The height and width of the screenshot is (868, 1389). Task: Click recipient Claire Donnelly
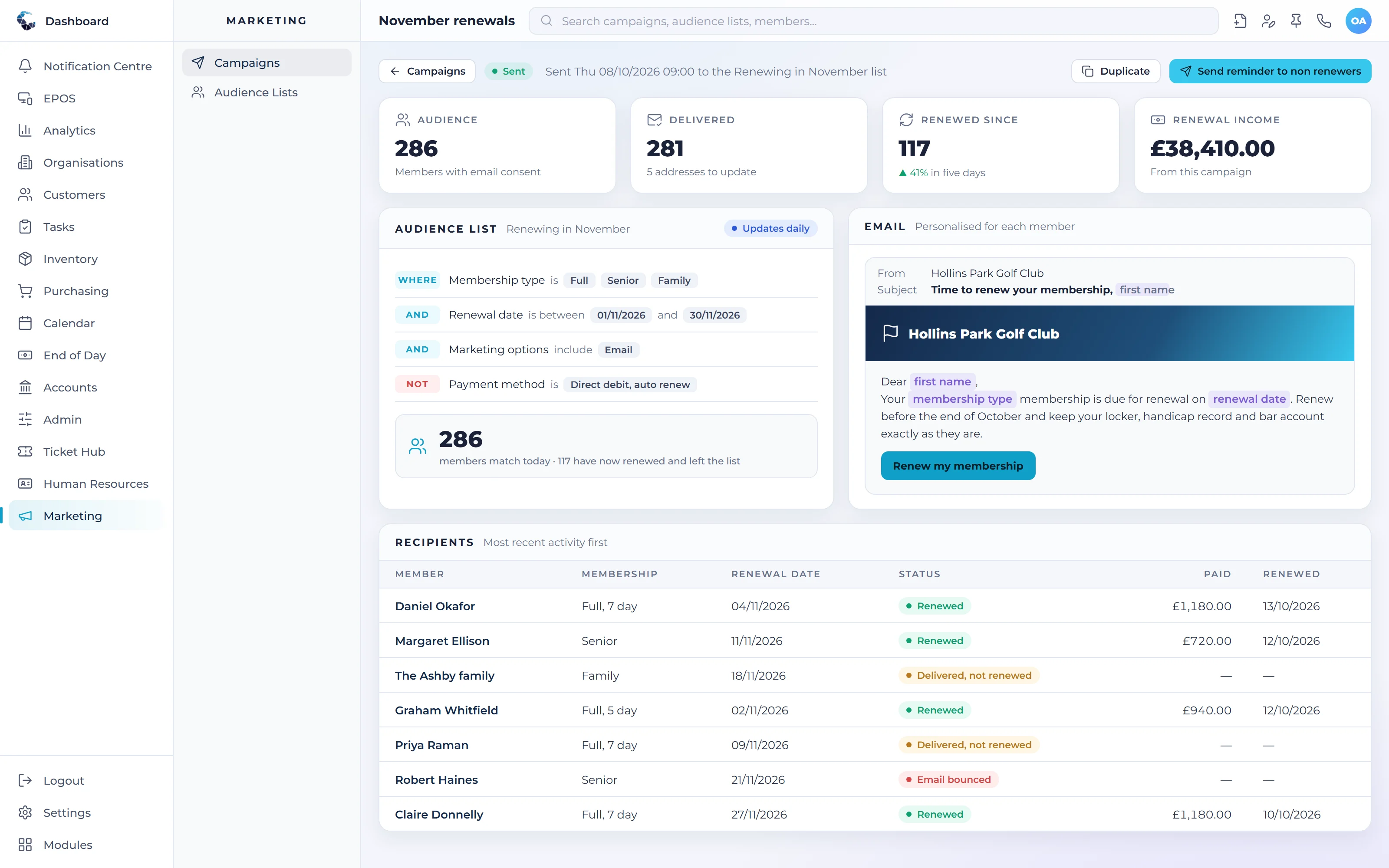click(x=438, y=815)
